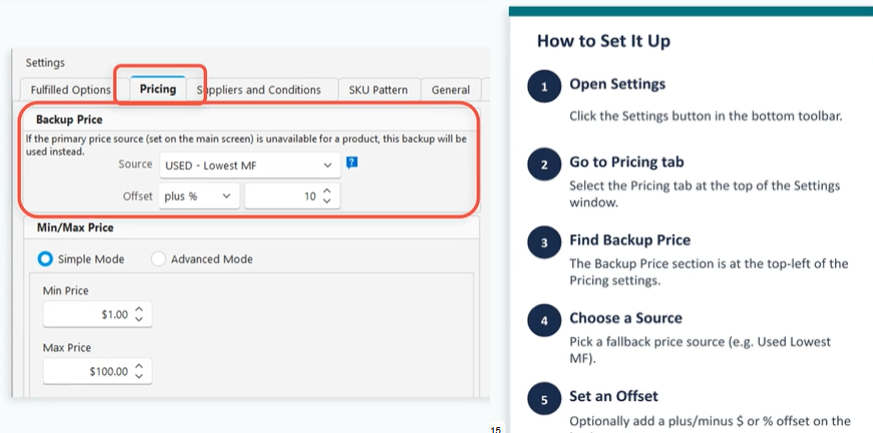The width and height of the screenshot is (873, 433).
Task: Increase the Offset value with up arrow
Action: [x=327, y=191]
